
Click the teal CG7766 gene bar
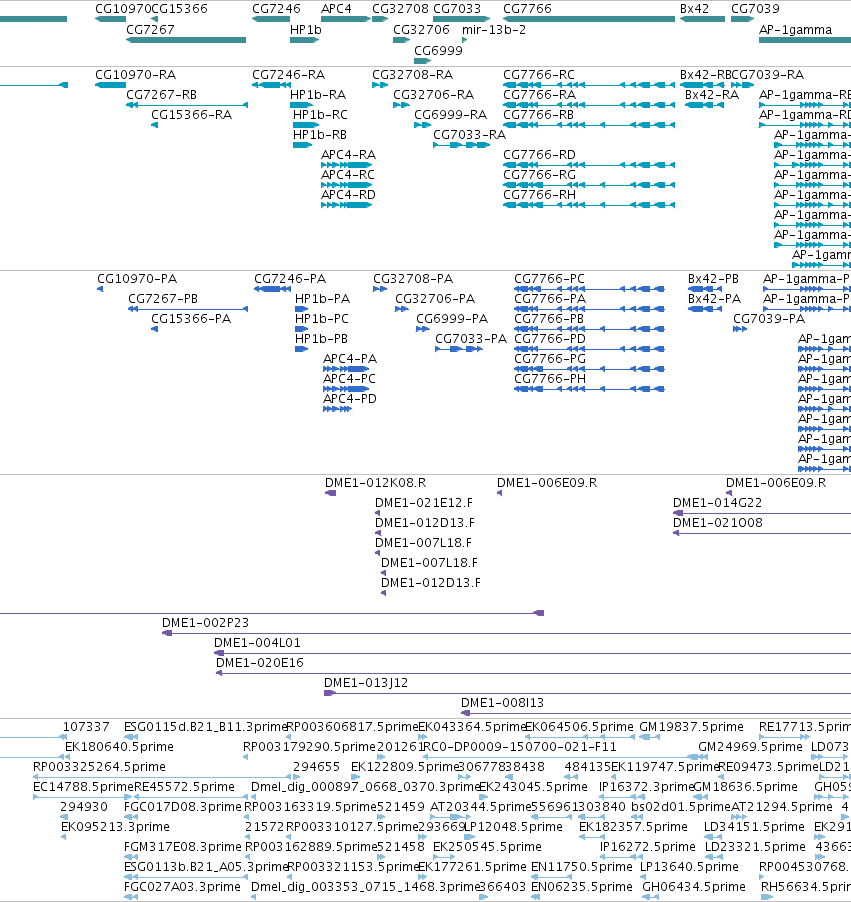coord(589,19)
